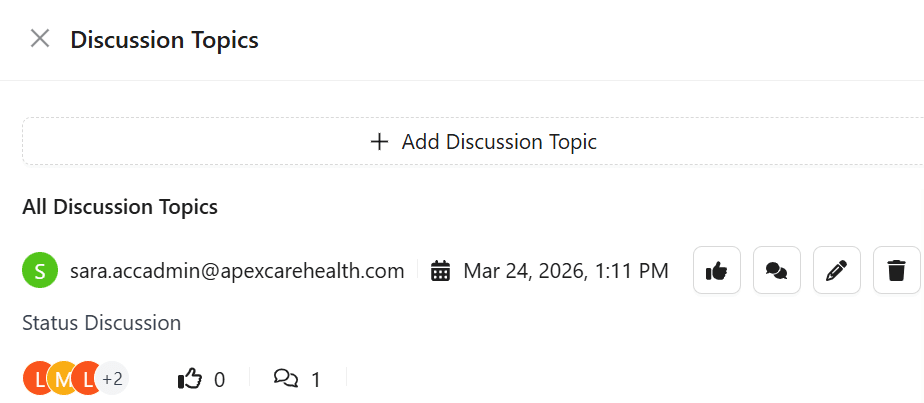Click the leftmost orange L participant avatar
The height and width of the screenshot is (403, 924).
(37, 378)
